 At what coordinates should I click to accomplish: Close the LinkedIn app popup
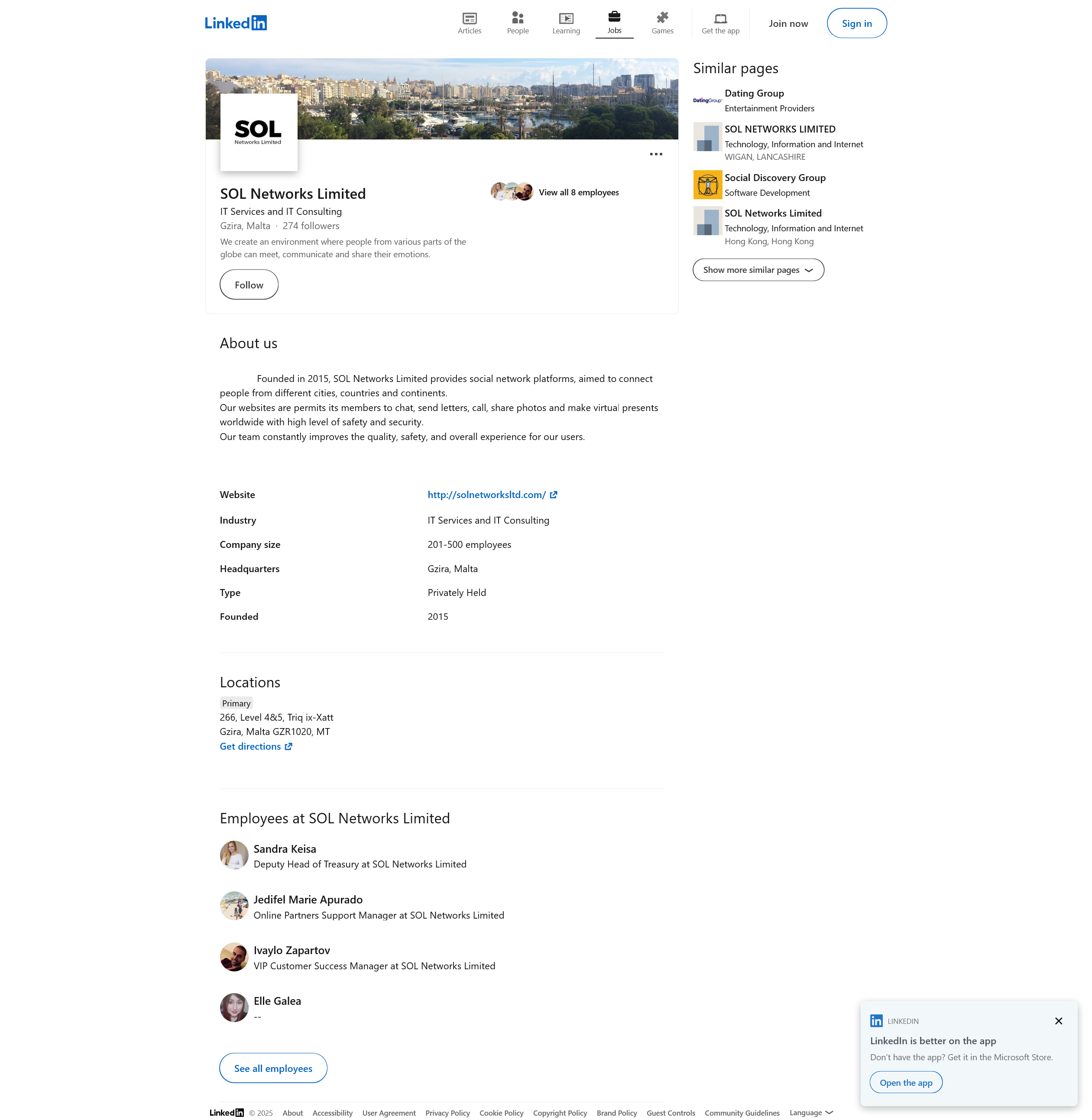coord(1059,1021)
